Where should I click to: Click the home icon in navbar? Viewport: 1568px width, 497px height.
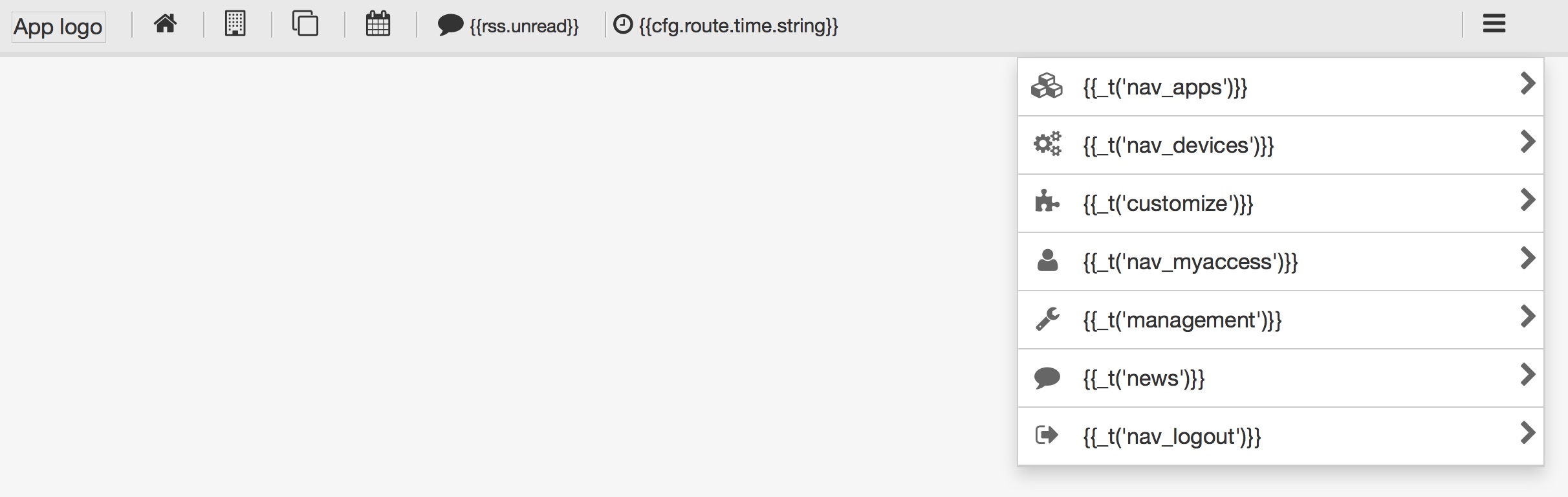tap(166, 25)
